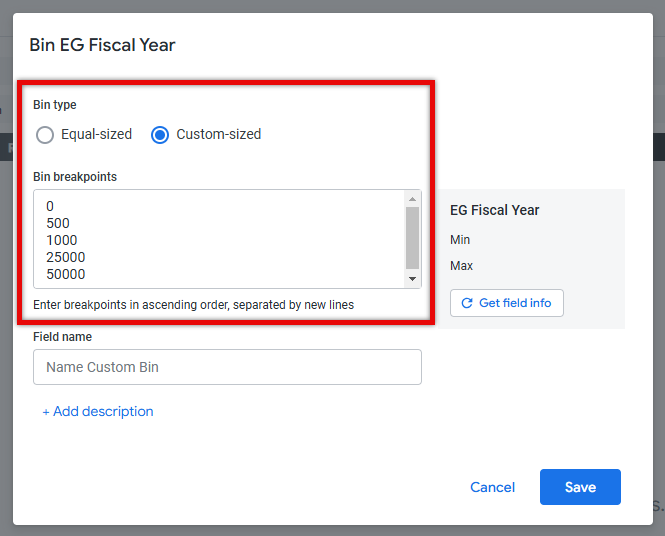Click the refresh icon in Get field info
Viewport: 665px width, 536px height.
467,303
